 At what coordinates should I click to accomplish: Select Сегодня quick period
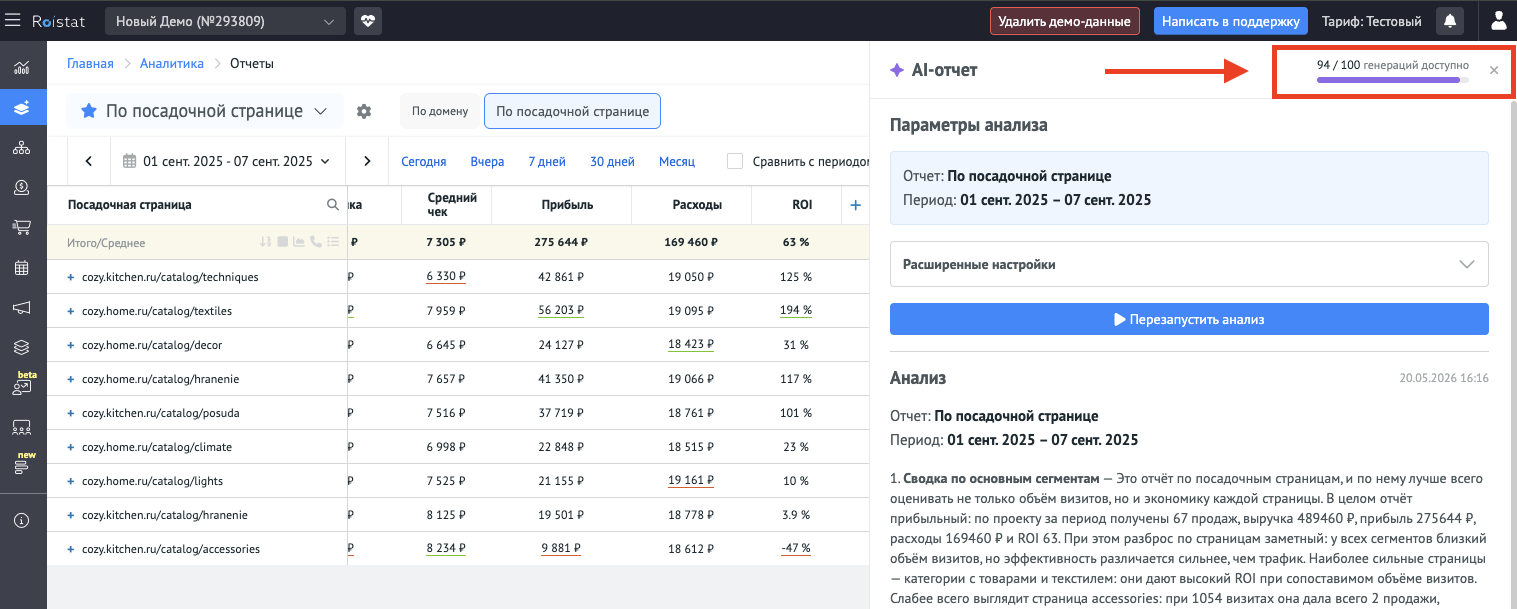tap(423, 161)
